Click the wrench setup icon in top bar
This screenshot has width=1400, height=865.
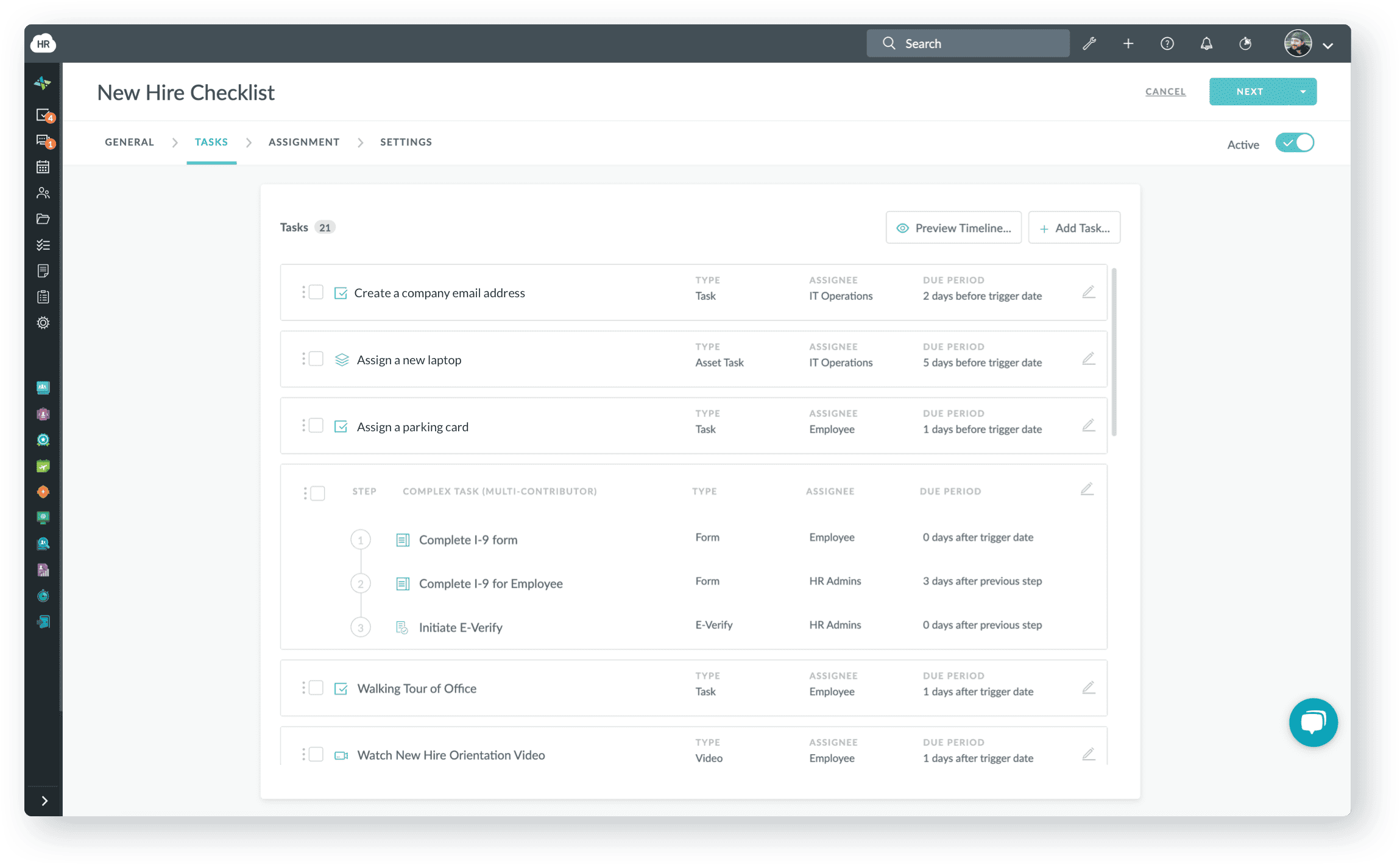pyautogui.click(x=1089, y=43)
